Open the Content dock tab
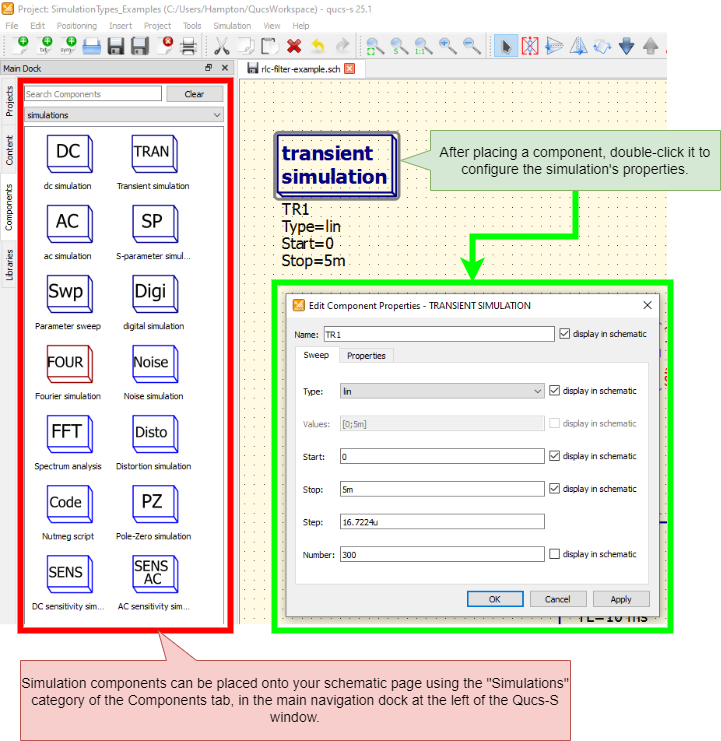The height and width of the screenshot is (741, 721). click(9, 150)
